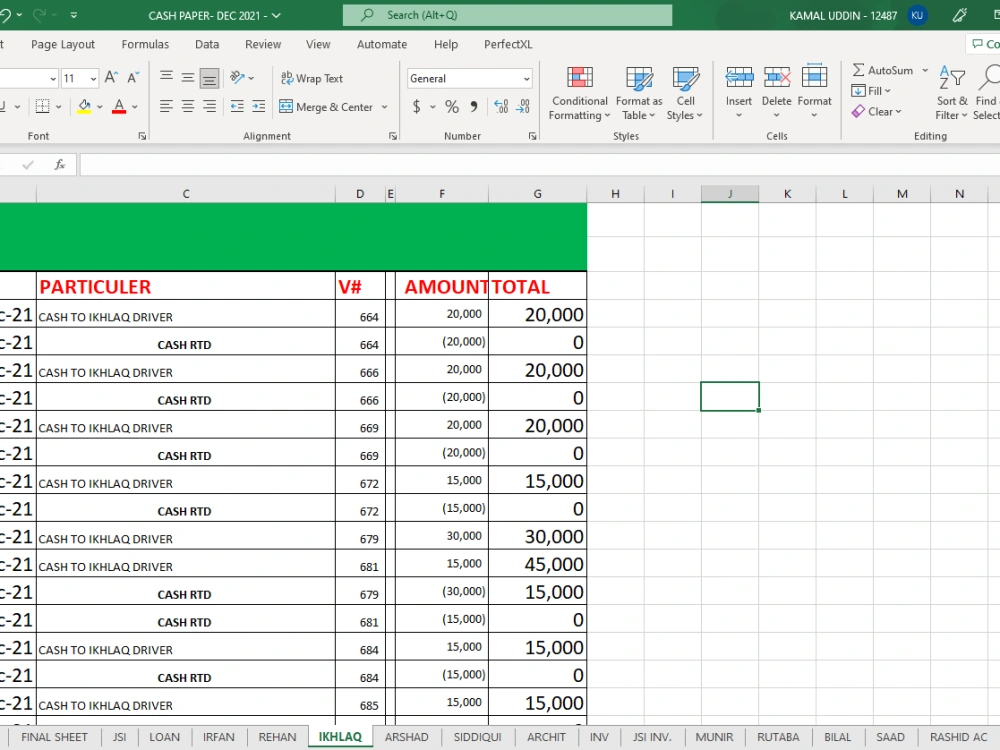Toggle Wrap Text

click(312, 78)
